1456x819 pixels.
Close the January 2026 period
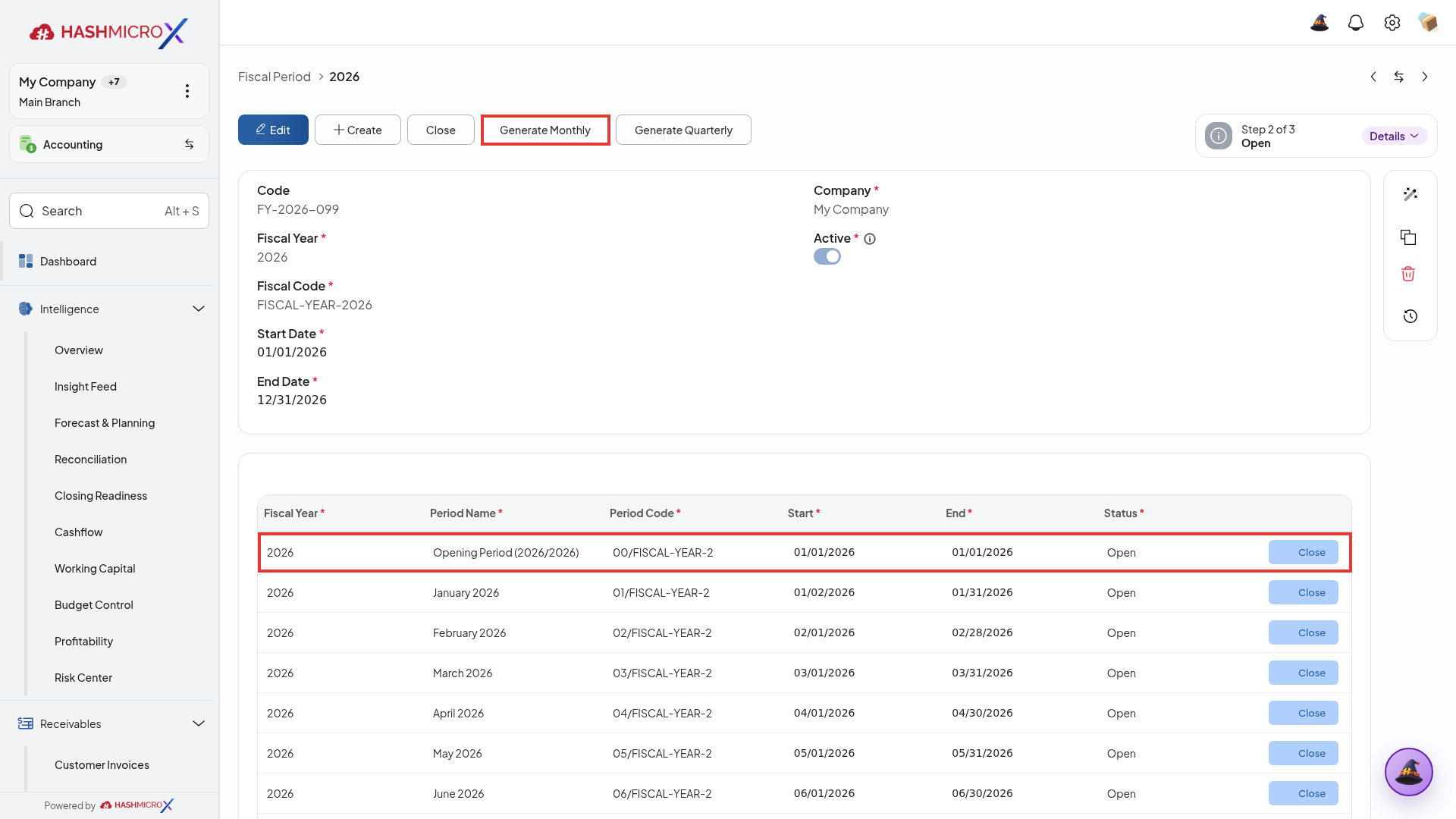(1304, 592)
